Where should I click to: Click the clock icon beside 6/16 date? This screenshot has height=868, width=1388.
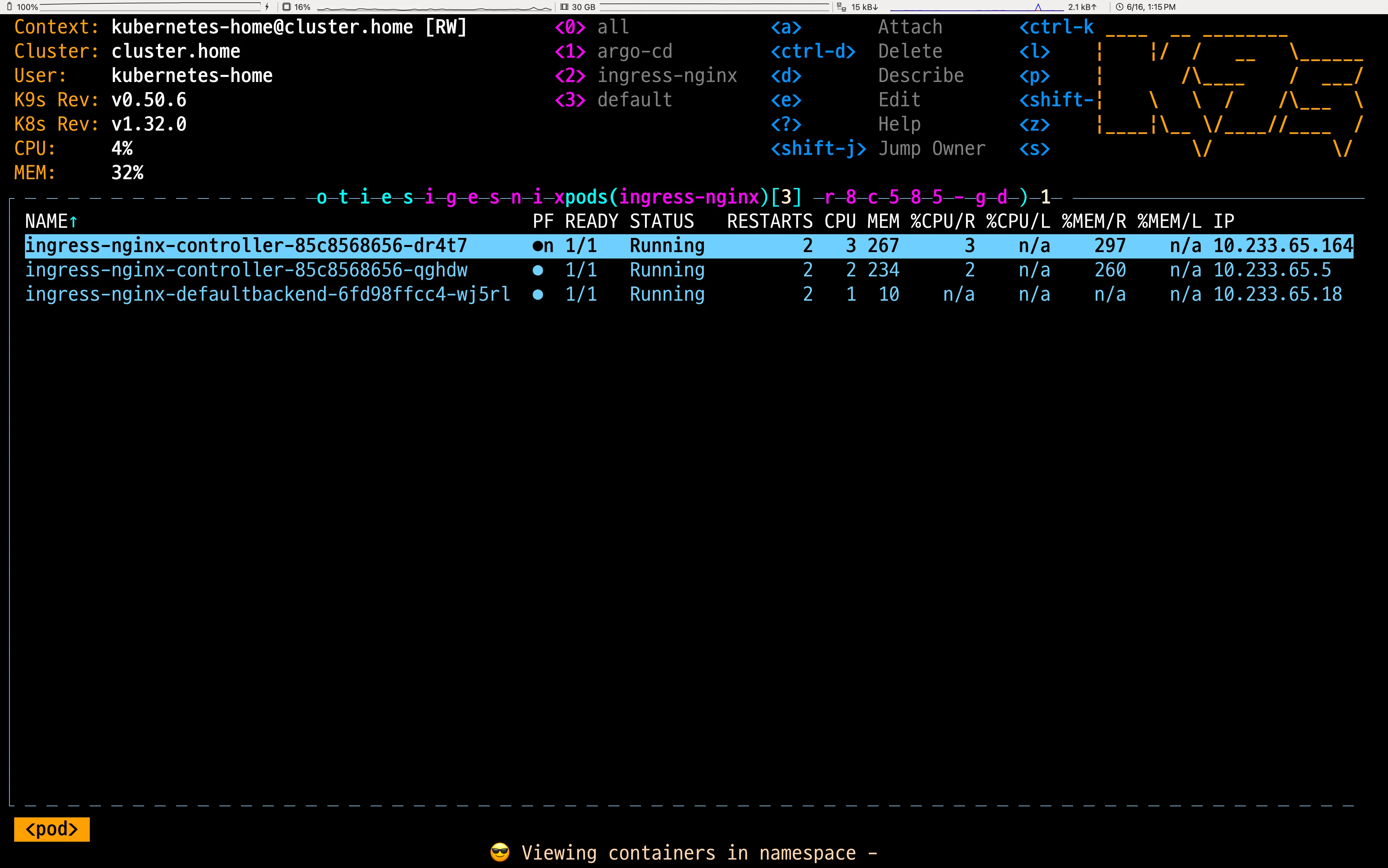[1119, 7]
